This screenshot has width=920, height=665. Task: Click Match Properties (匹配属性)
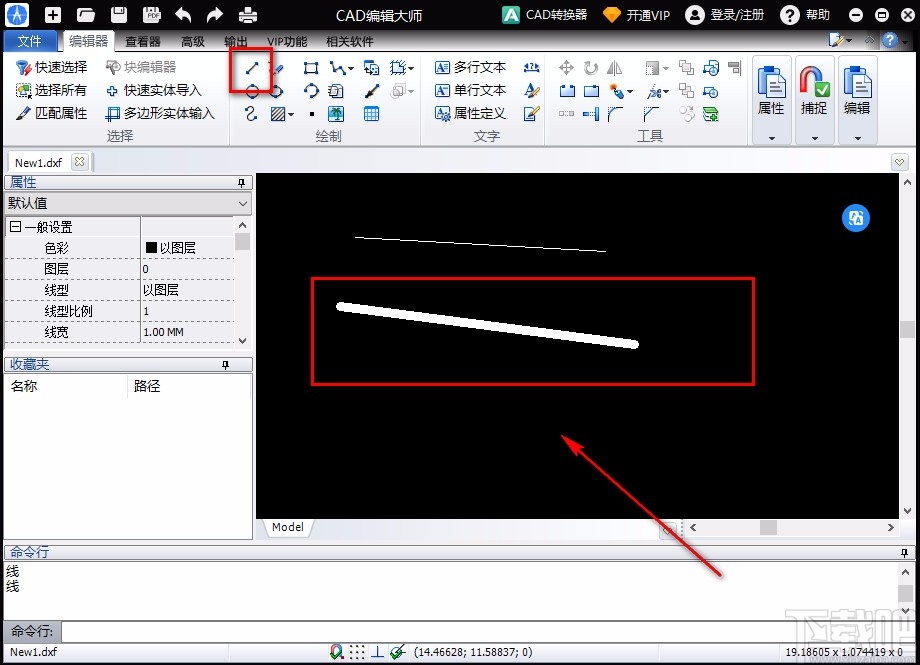52,113
